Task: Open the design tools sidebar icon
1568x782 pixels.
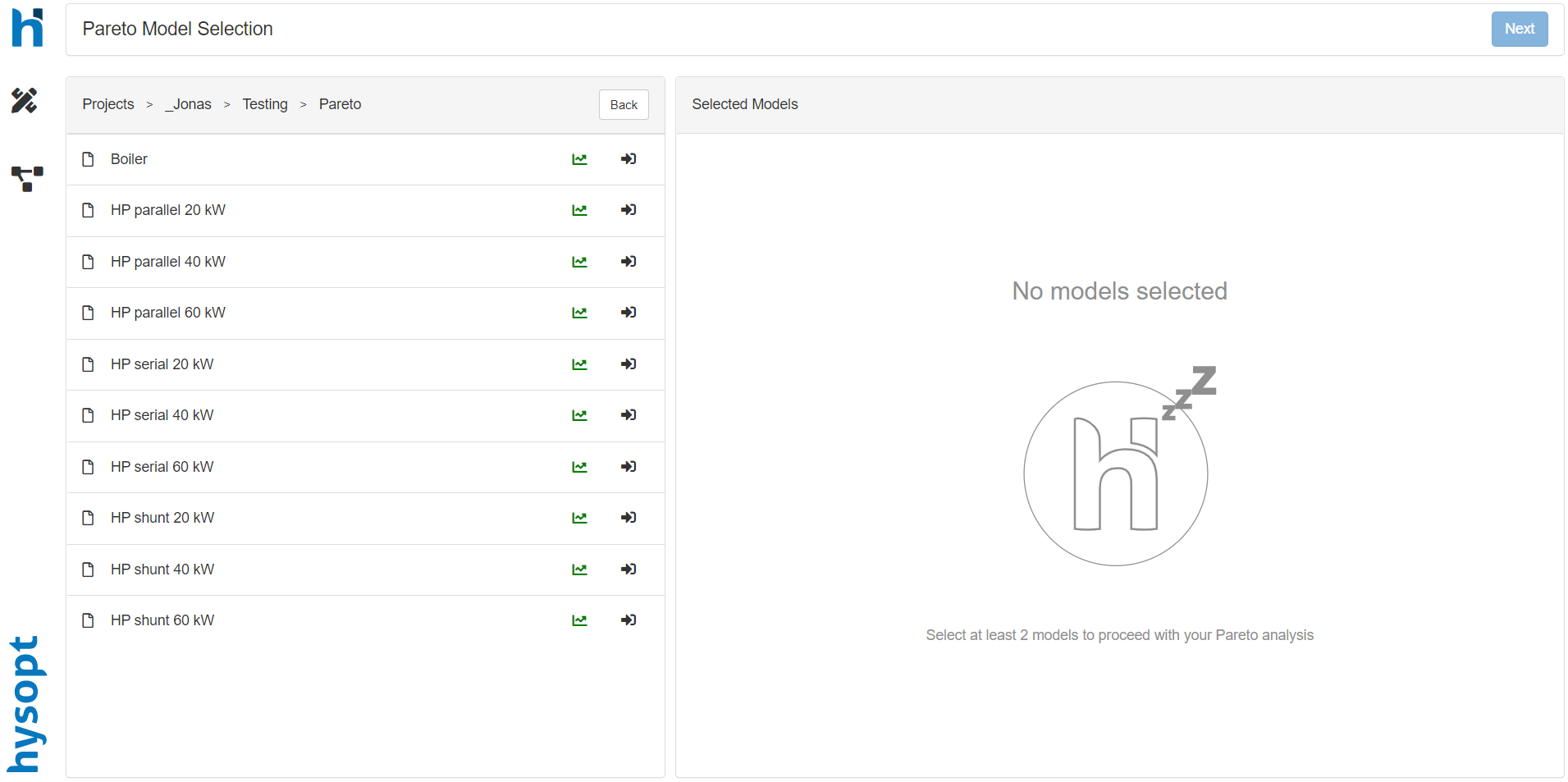Action: (24, 100)
